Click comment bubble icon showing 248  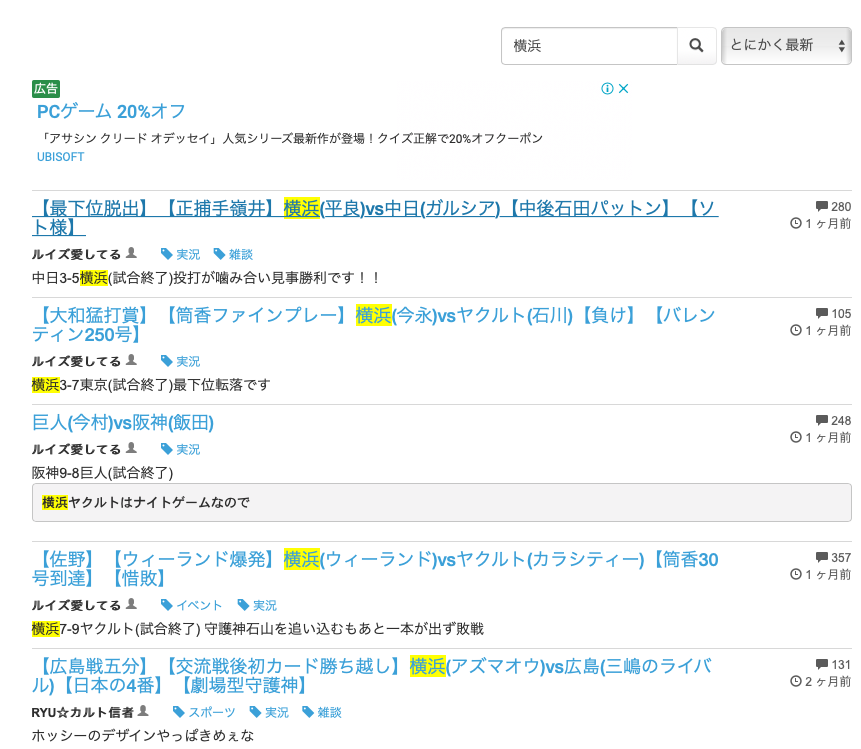pos(821,421)
